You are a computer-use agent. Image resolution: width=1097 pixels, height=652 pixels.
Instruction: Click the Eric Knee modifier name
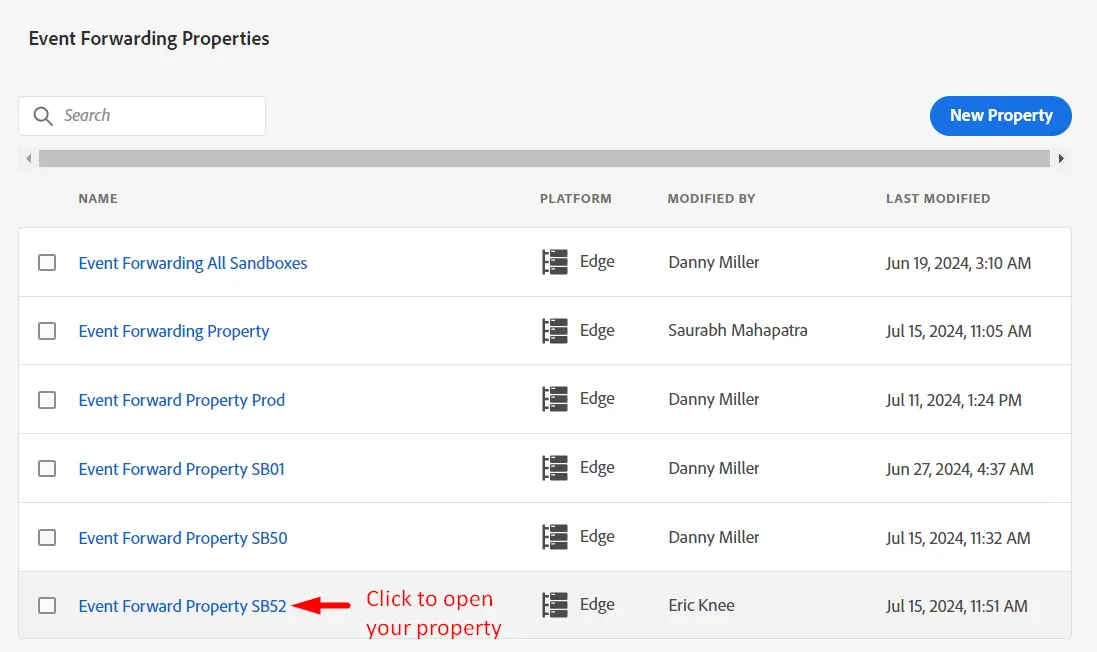(x=701, y=605)
